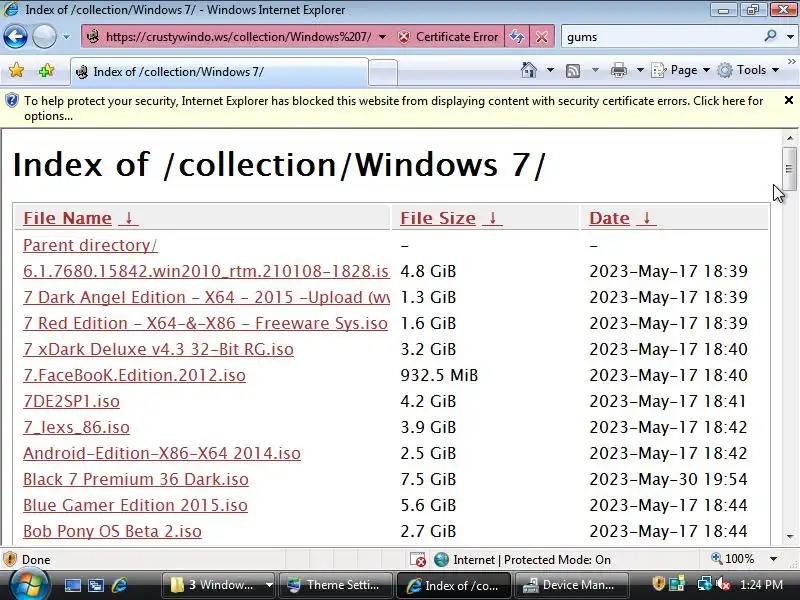Click the search box containing gums
The height and width of the screenshot is (600, 800).
(661, 37)
